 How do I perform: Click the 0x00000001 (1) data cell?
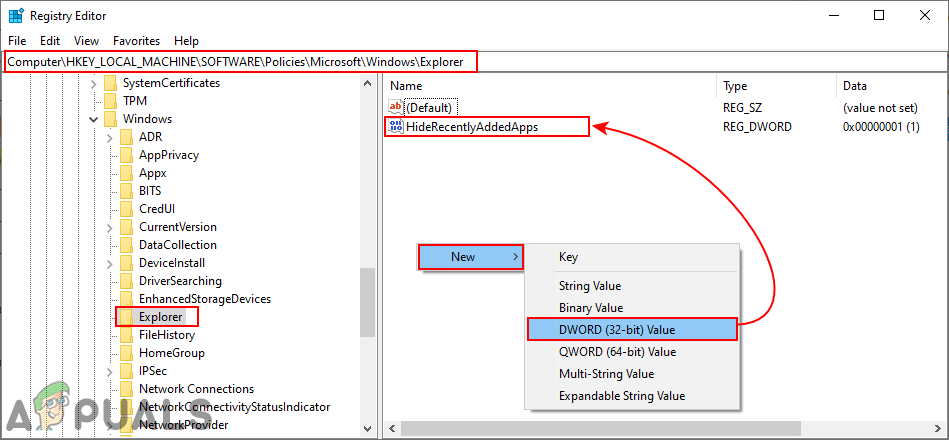coord(881,126)
